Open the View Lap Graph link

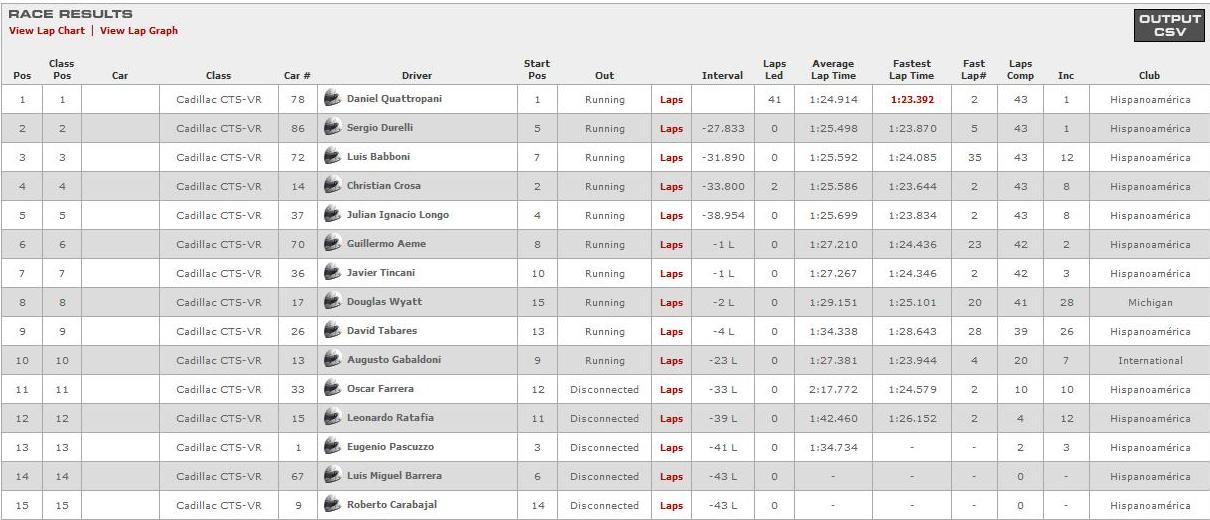139,31
